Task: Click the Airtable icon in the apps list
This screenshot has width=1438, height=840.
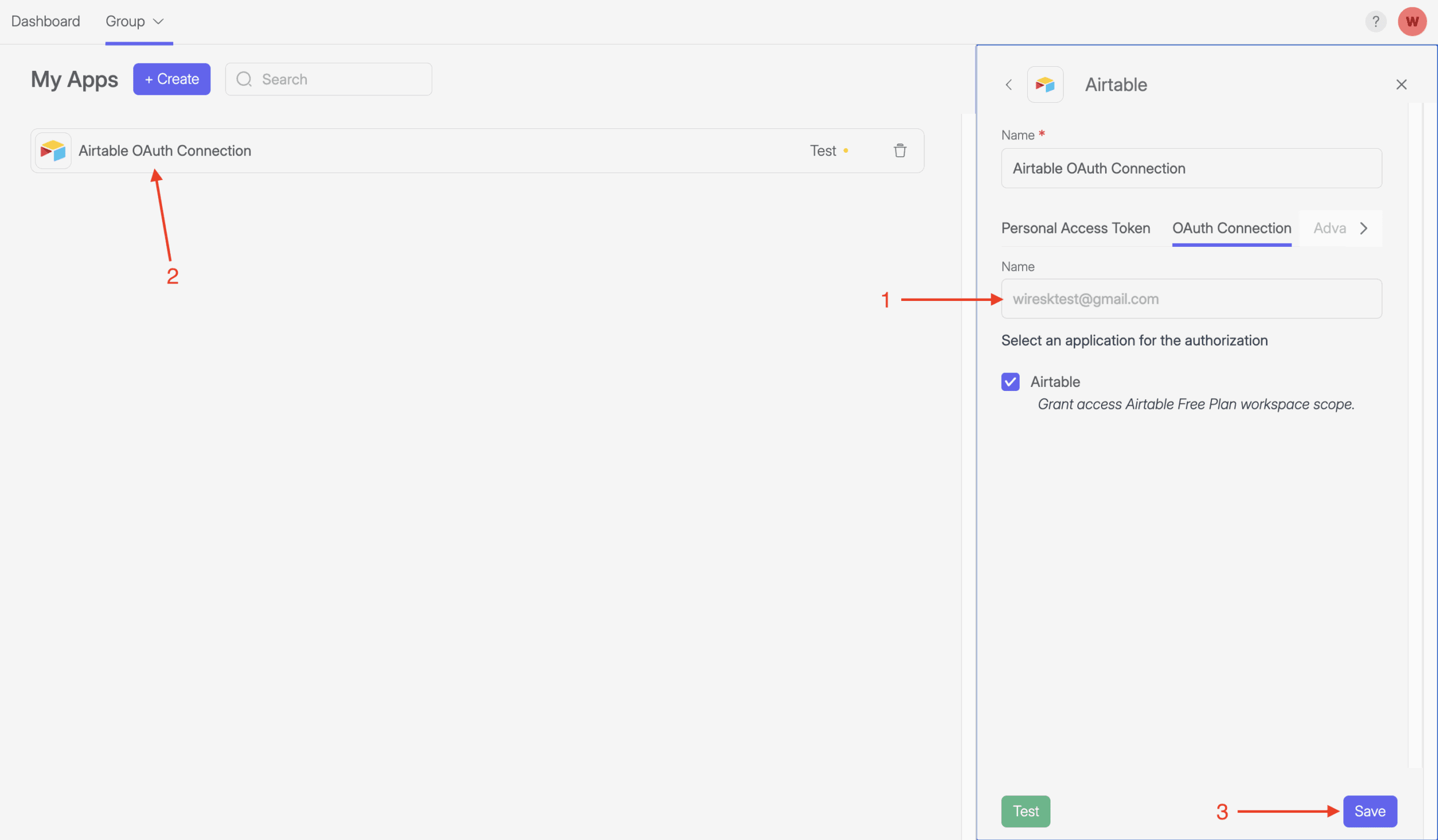Action: coord(53,150)
